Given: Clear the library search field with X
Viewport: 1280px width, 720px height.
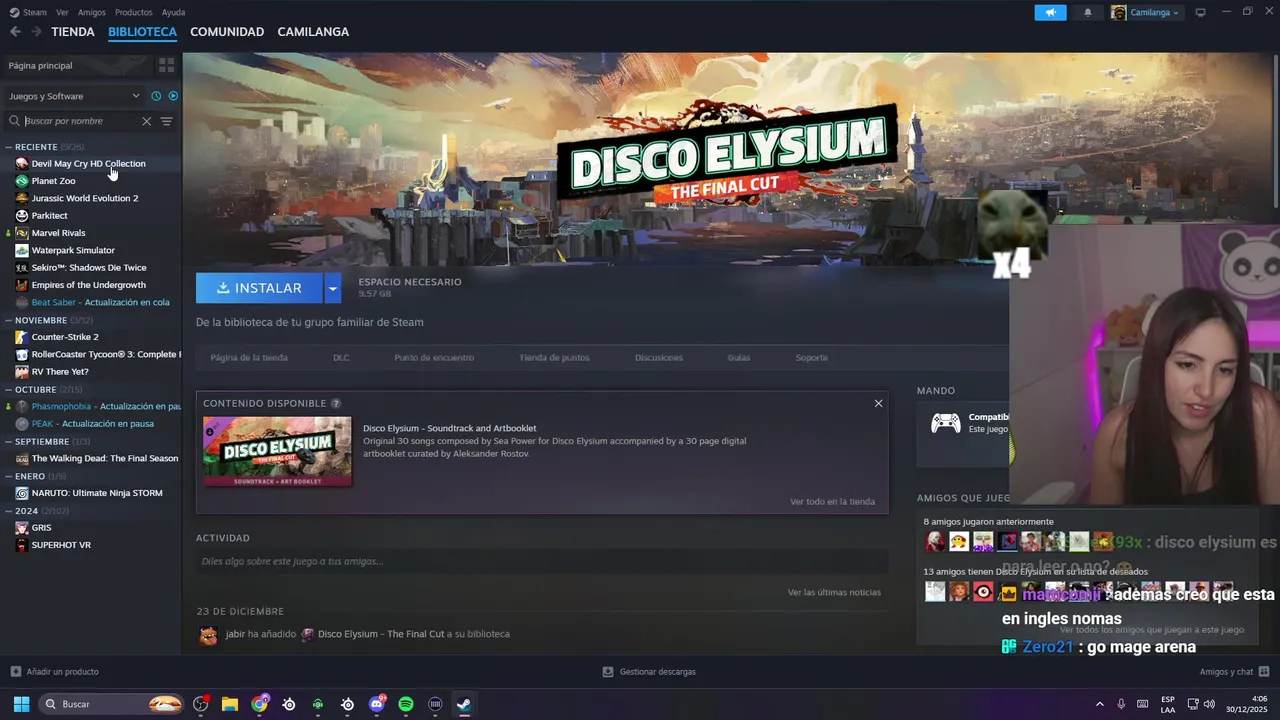Looking at the screenshot, I should (146, 121).
